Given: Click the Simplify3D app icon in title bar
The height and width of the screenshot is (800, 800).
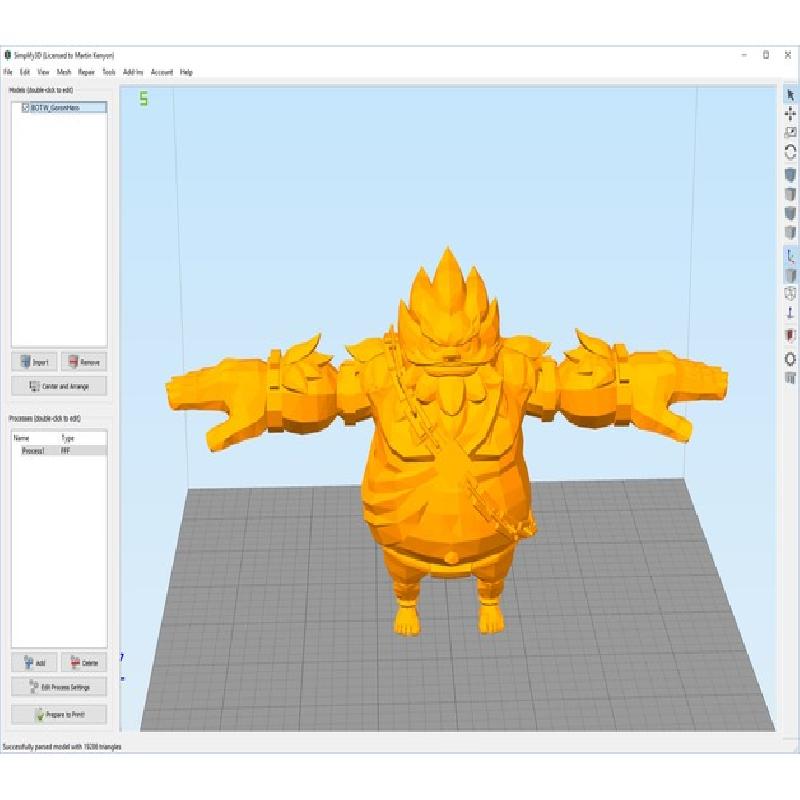Looking at the screenshot, I should [x=8, y=55].
